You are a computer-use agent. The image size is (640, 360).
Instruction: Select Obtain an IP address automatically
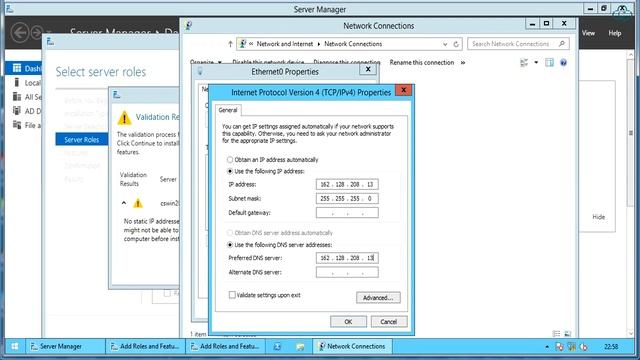230,160
